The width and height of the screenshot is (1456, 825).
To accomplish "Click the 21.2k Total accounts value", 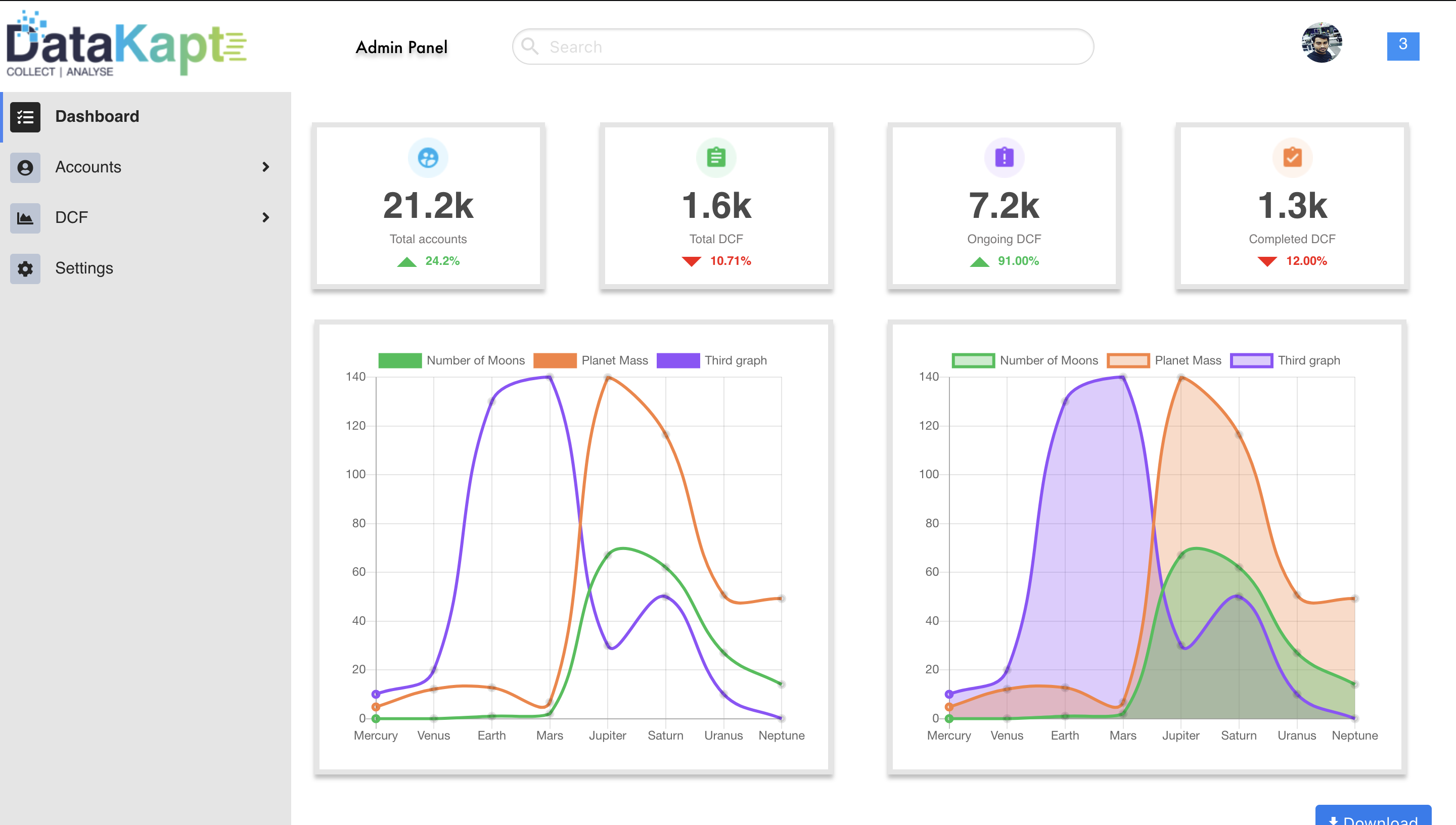I will [428, 205].
